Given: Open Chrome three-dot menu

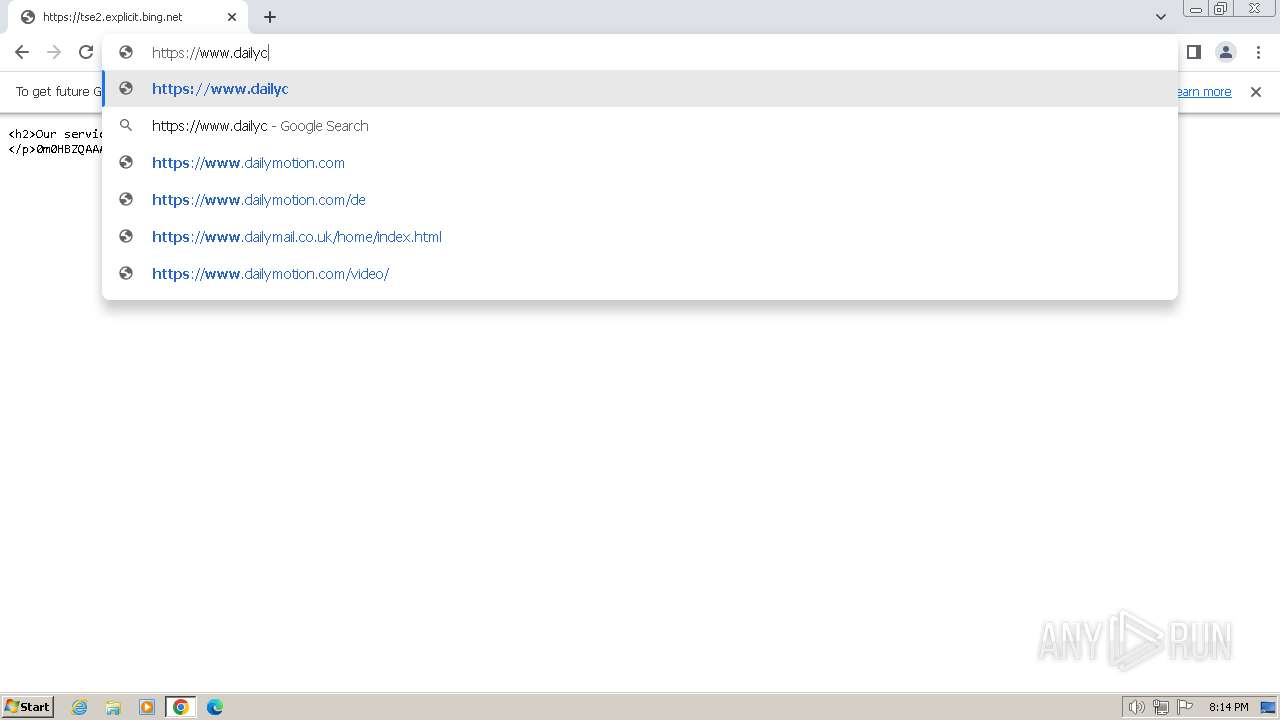Looking at the screenshot, I should coord(1258,52).
